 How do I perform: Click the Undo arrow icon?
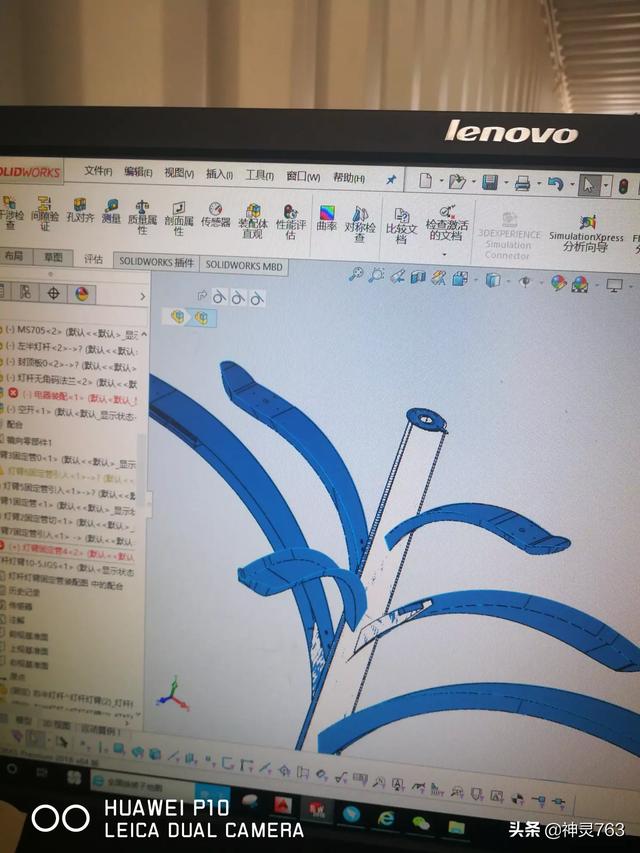[555, 184]
